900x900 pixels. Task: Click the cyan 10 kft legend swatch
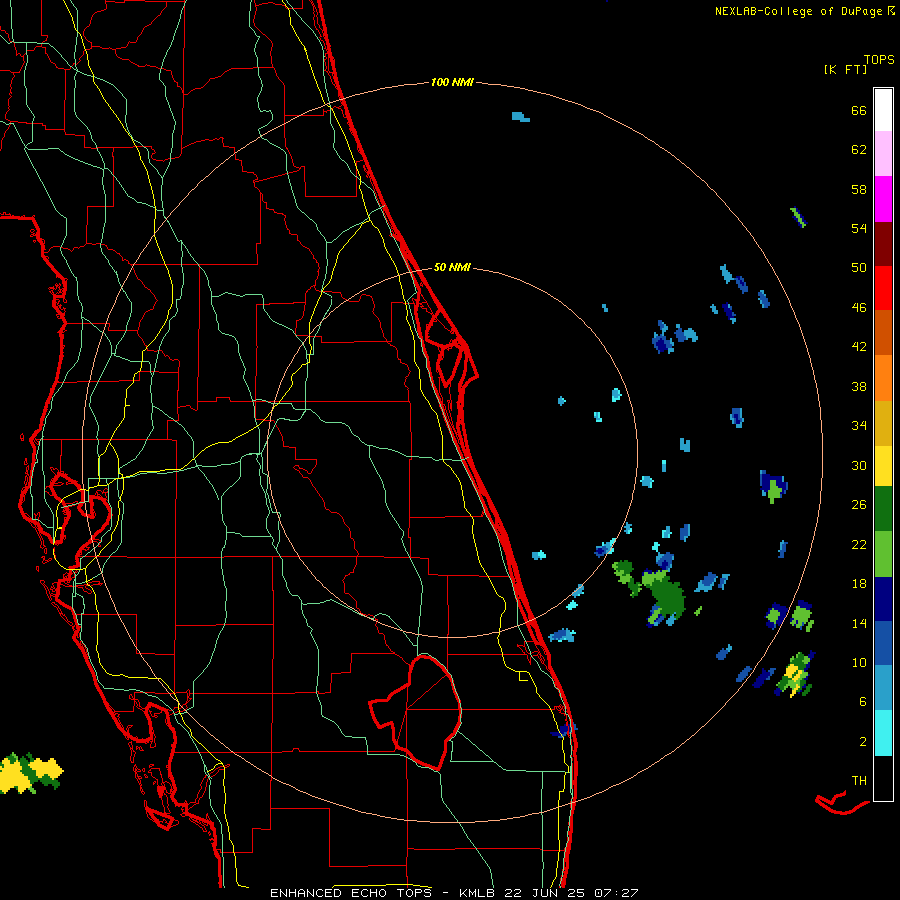pos(883,733)
